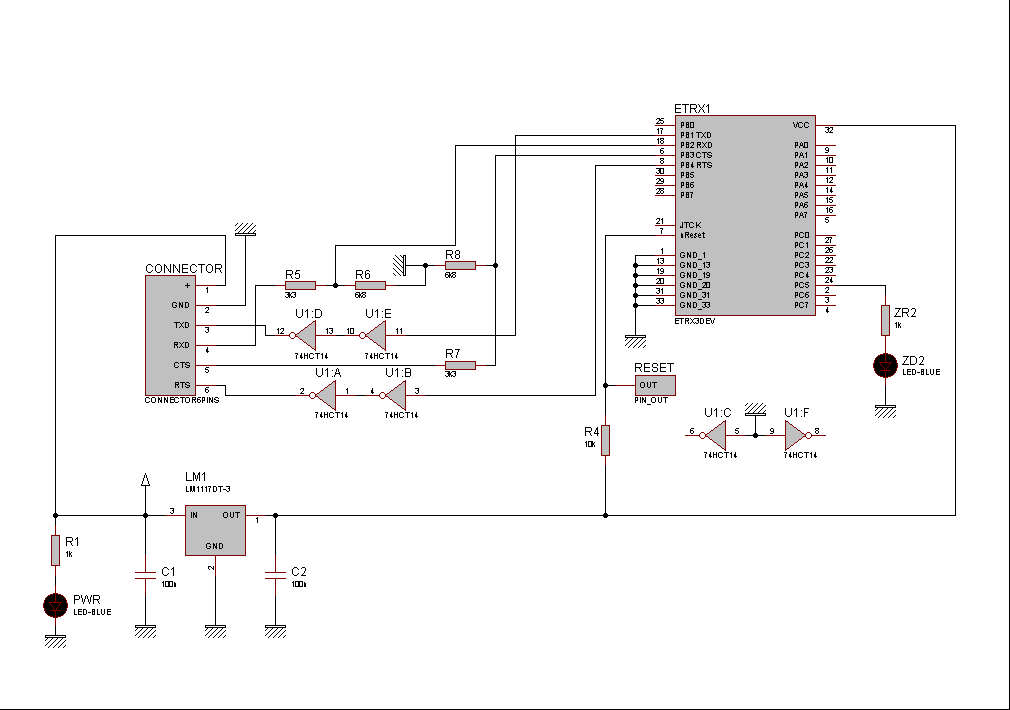Select the U1:E inverter gate symbol

pos(374,336)
